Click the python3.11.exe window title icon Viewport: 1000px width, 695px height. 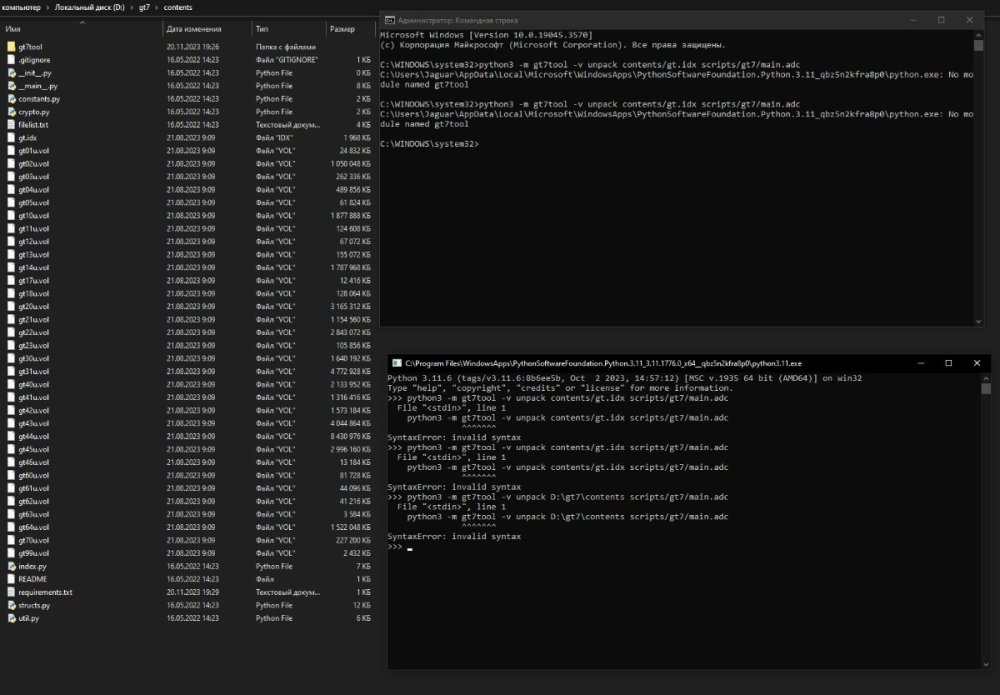click(x=396, y=363)
